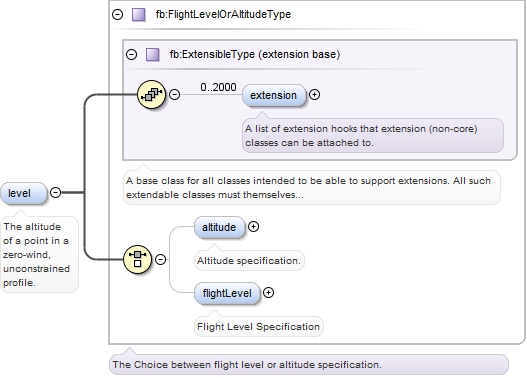Click the 0..2000 cardinality label

218,87
